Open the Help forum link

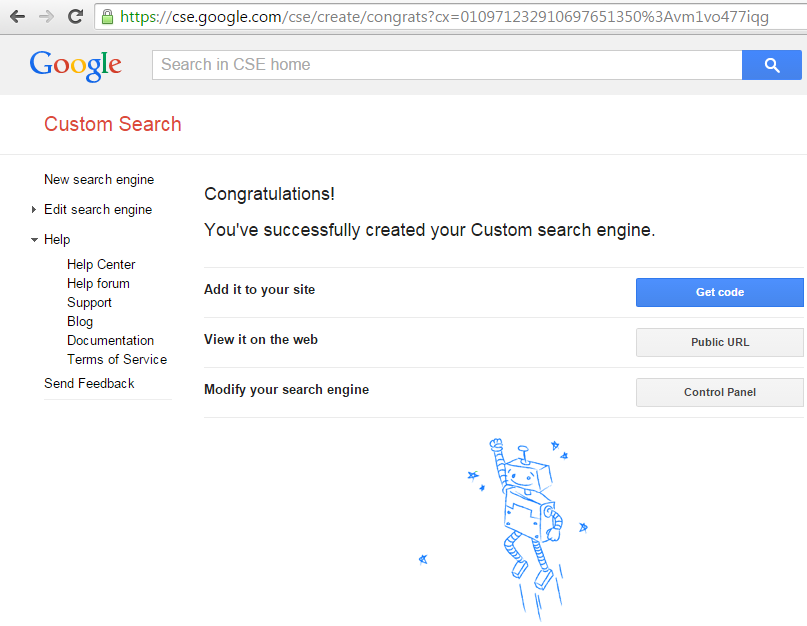[x=98, y=284]
